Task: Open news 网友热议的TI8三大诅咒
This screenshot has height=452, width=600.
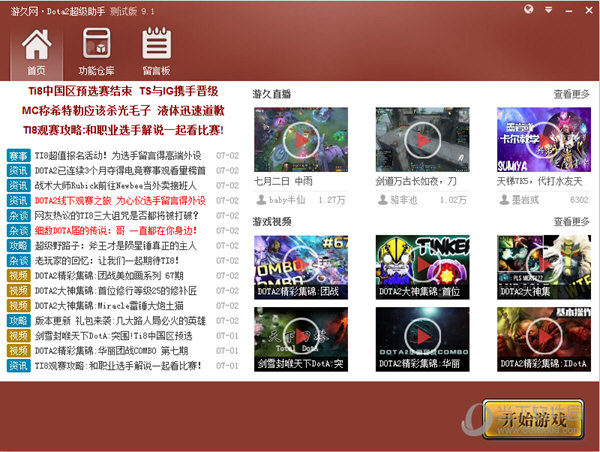Action: (x=117, y=215)
